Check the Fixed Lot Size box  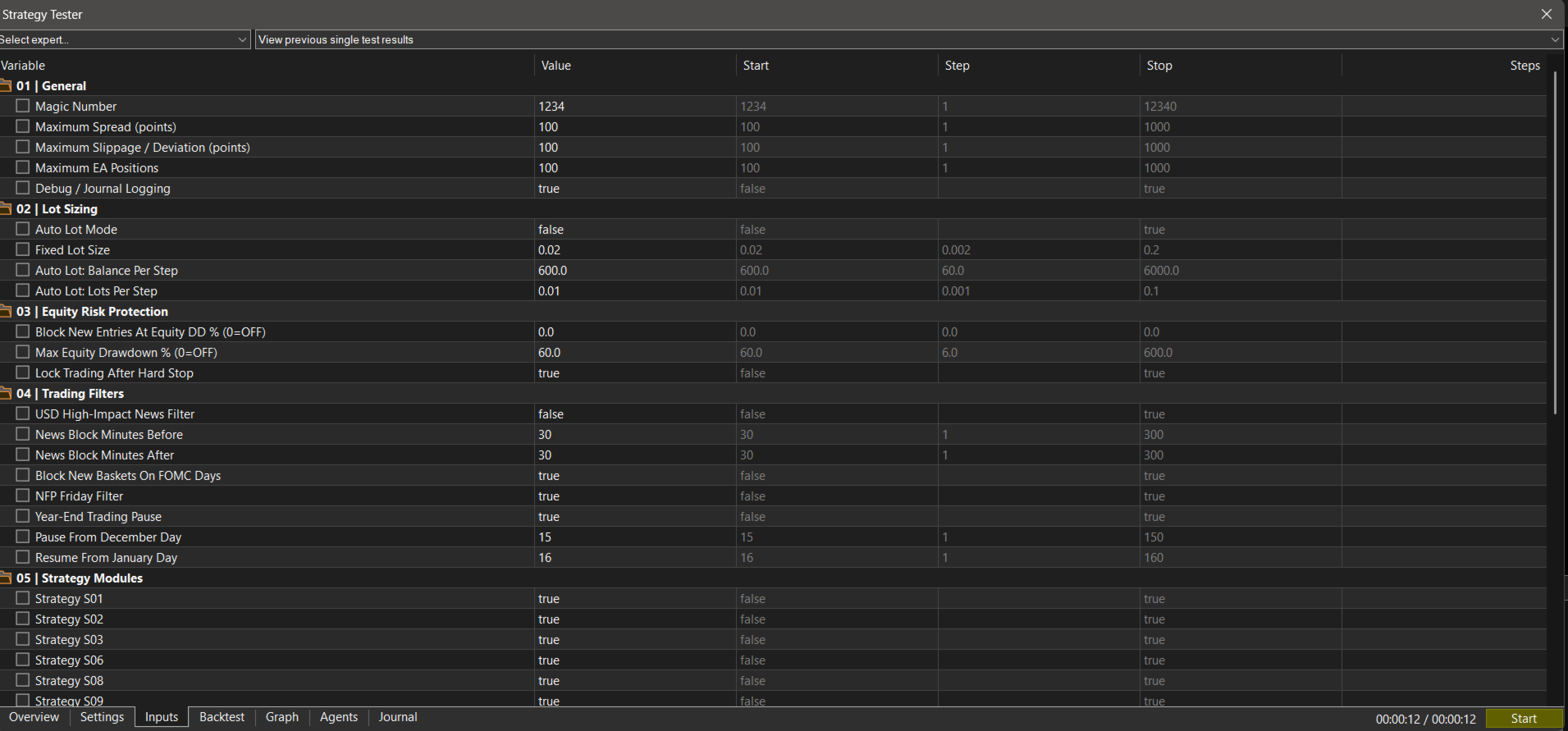coord(23,249)
